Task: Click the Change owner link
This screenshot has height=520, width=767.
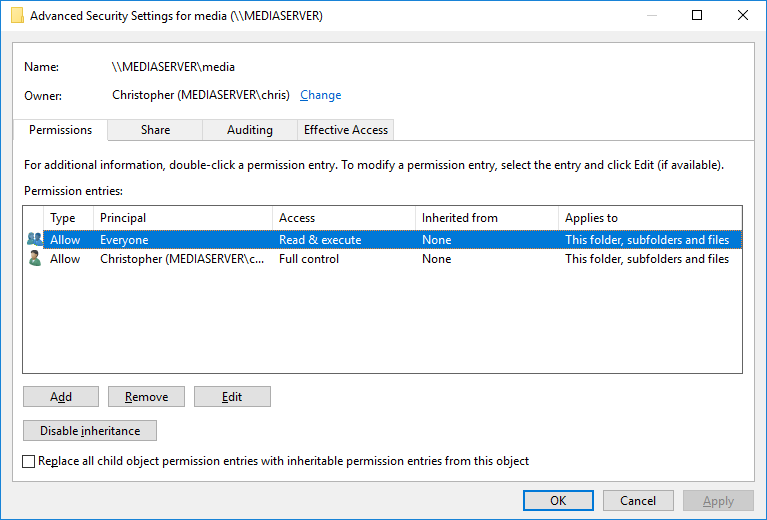Action: (320, 95)
